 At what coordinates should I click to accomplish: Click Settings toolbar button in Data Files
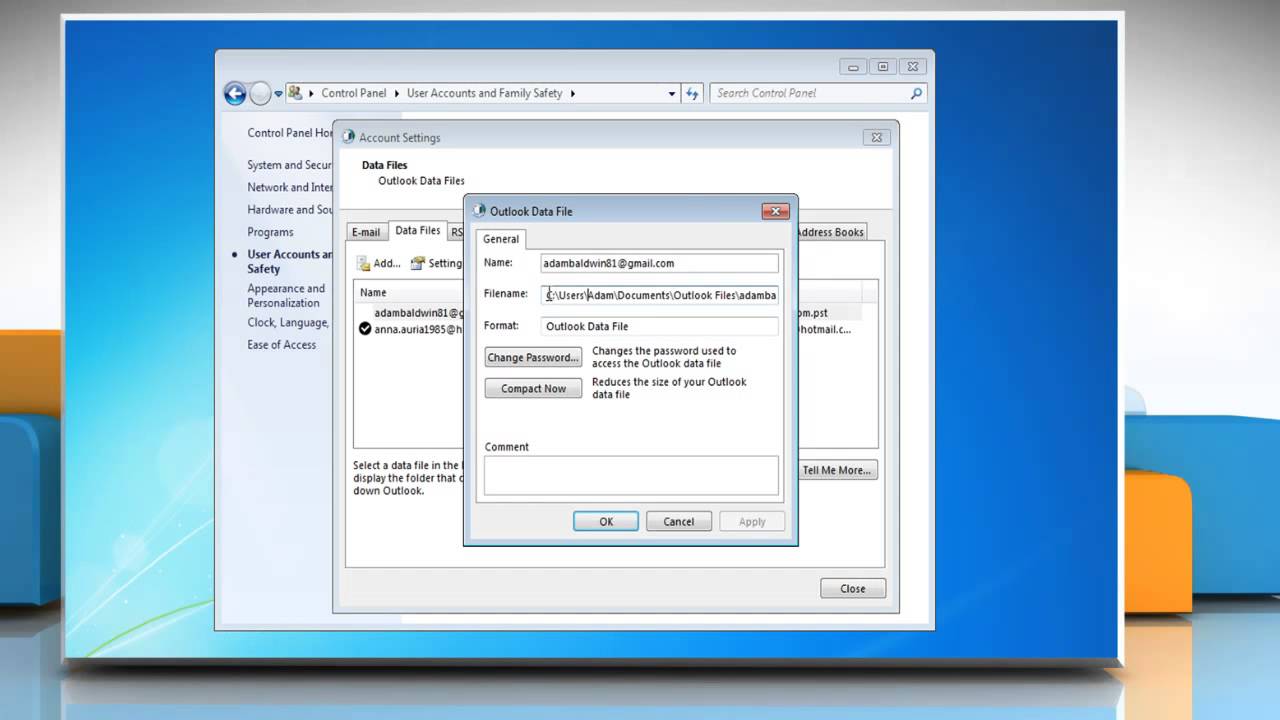(437, 263)
